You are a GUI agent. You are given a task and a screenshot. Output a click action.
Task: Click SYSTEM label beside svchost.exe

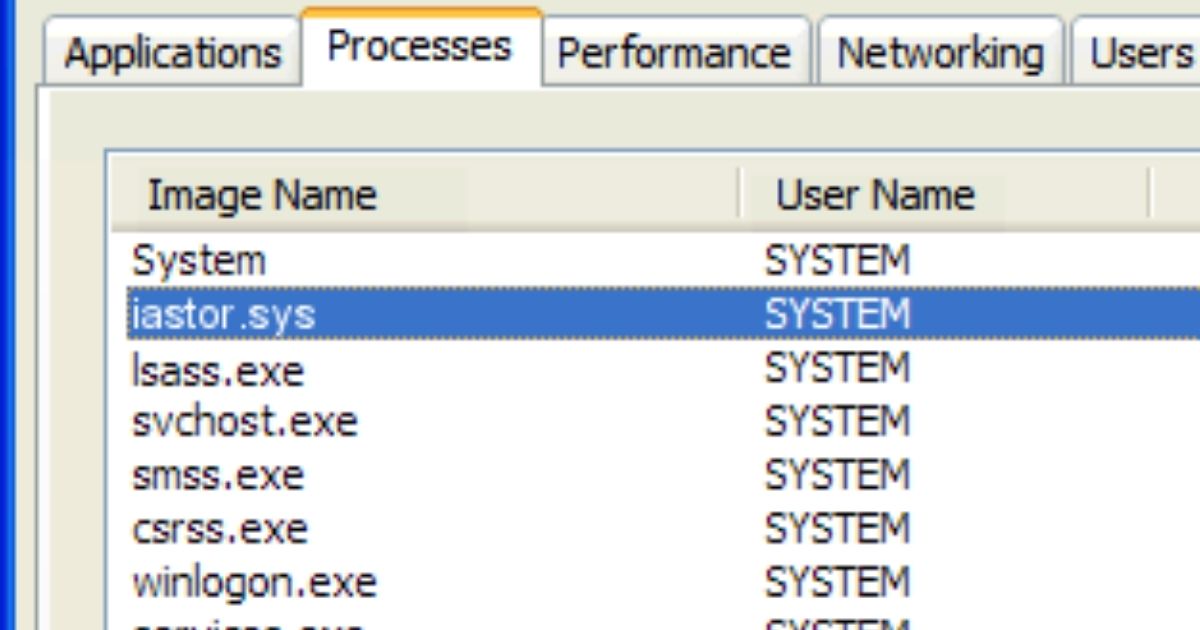(840, 421)
